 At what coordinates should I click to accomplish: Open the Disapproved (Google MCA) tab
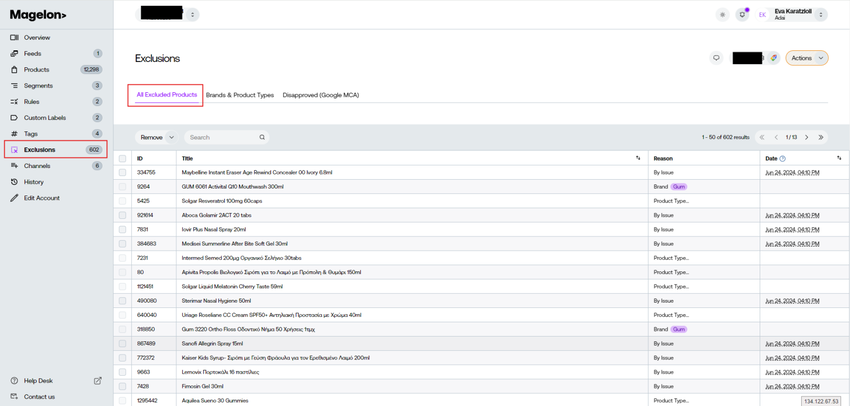321,95
